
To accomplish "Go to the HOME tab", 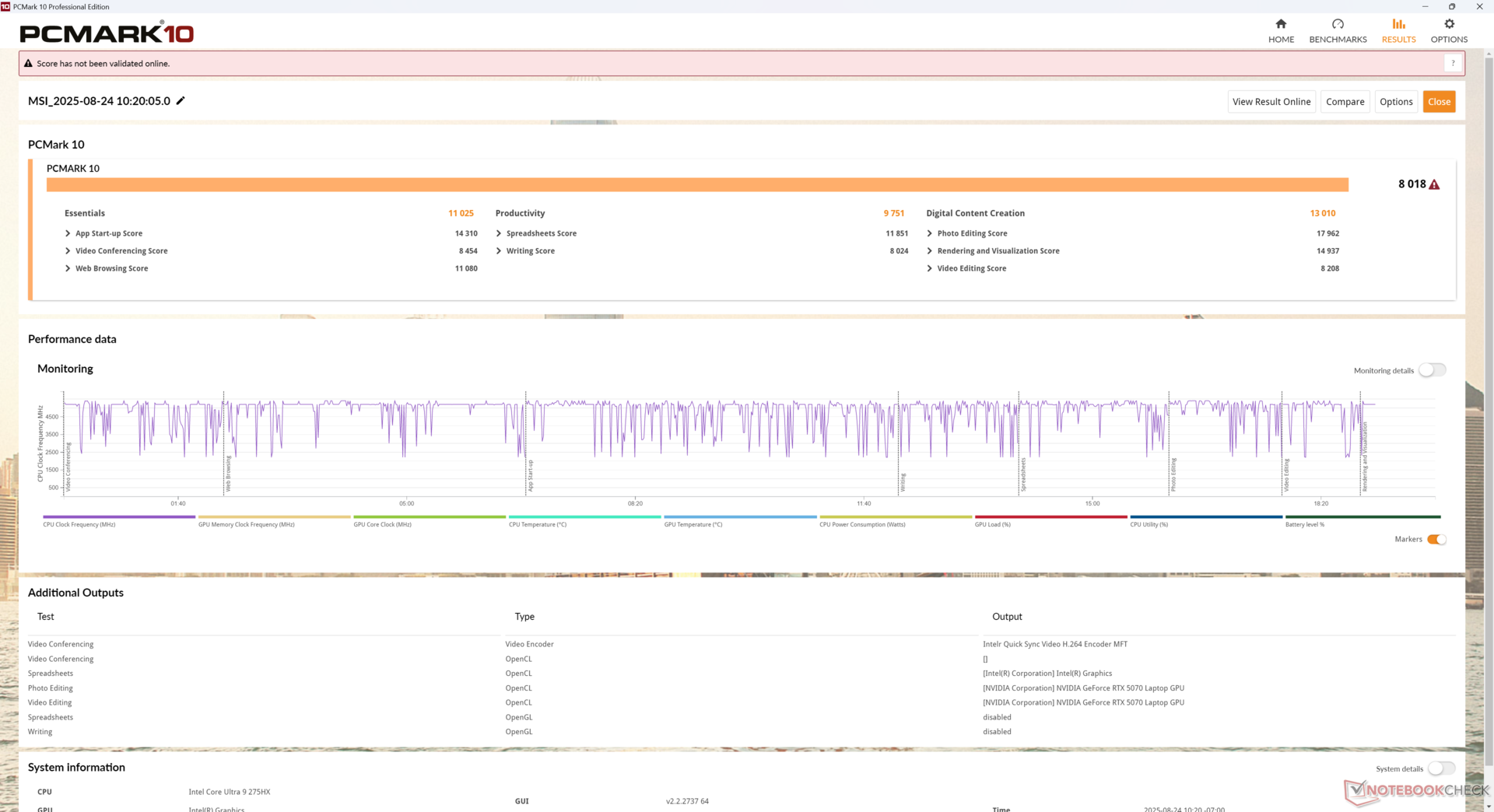I will (x=1281, y=31).
